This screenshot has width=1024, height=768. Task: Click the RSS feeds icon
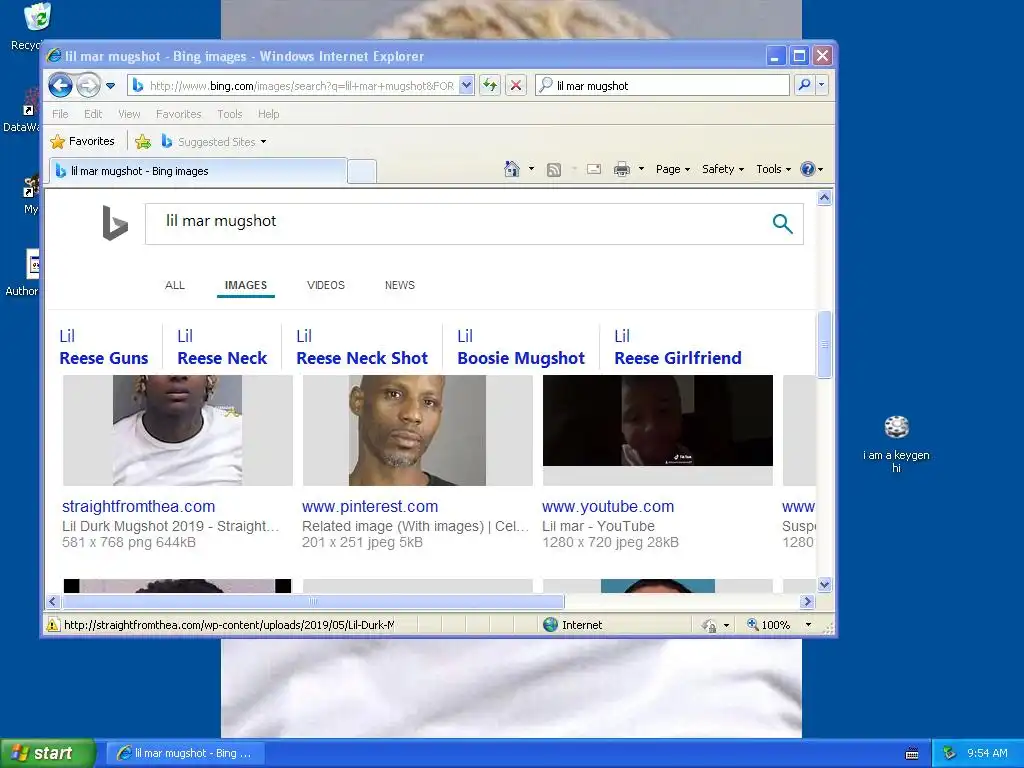pyautogui.click(x=554, y=170)
